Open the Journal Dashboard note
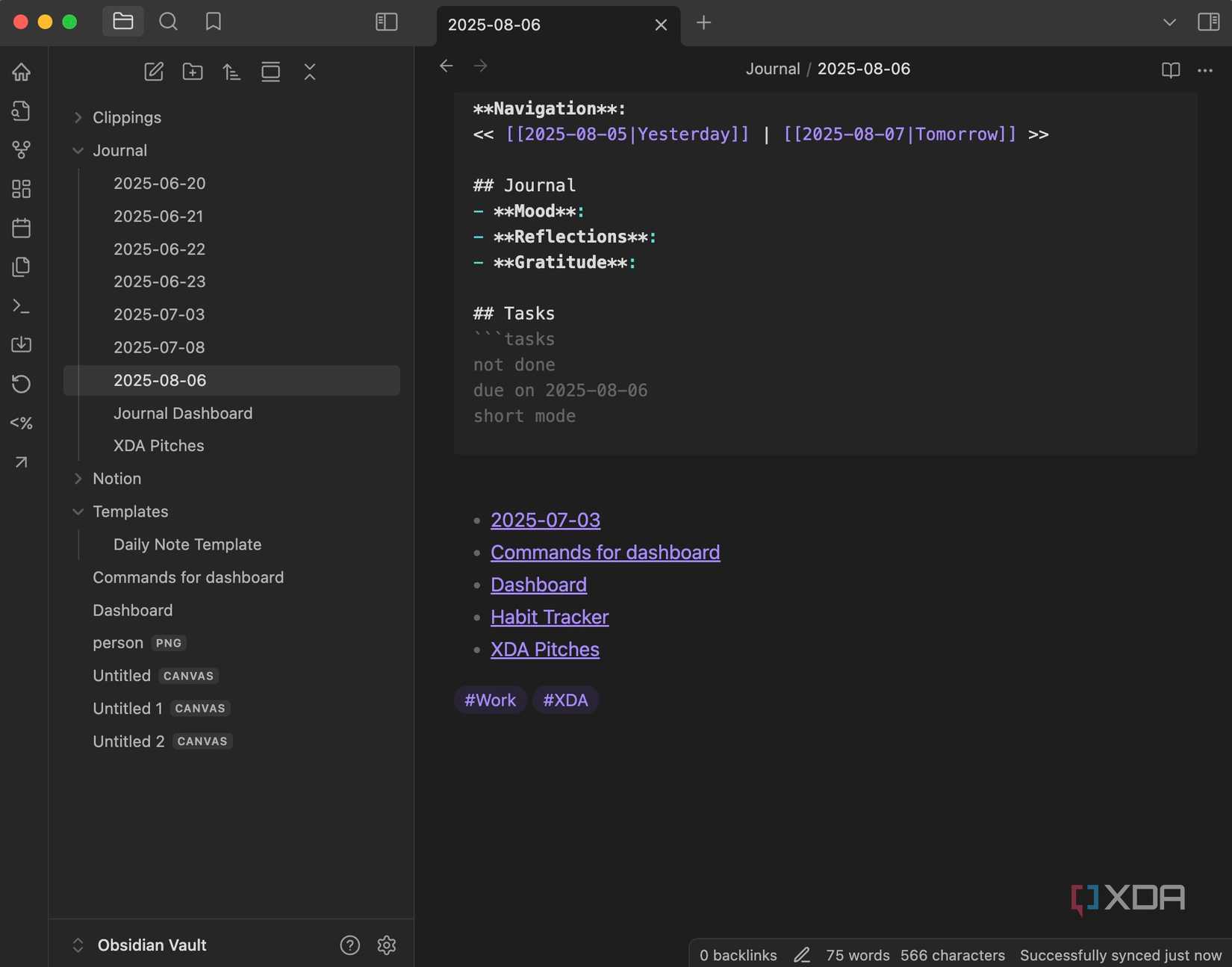Screen dimensions: 1232x967 [x=183, y=413]
